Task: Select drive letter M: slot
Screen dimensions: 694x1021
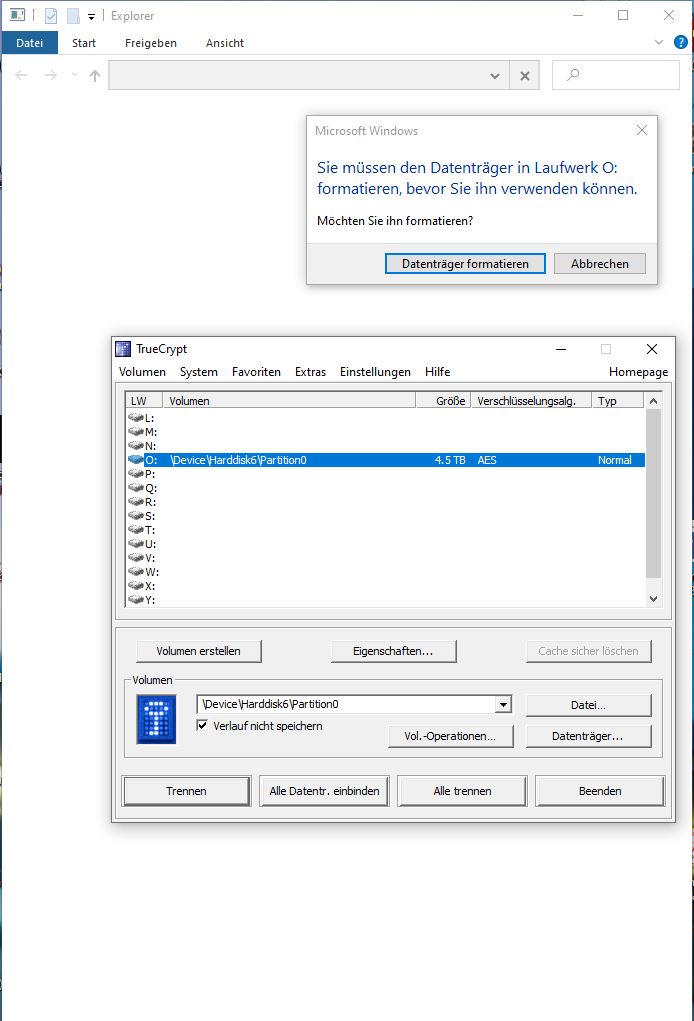Action: (385, 432)
